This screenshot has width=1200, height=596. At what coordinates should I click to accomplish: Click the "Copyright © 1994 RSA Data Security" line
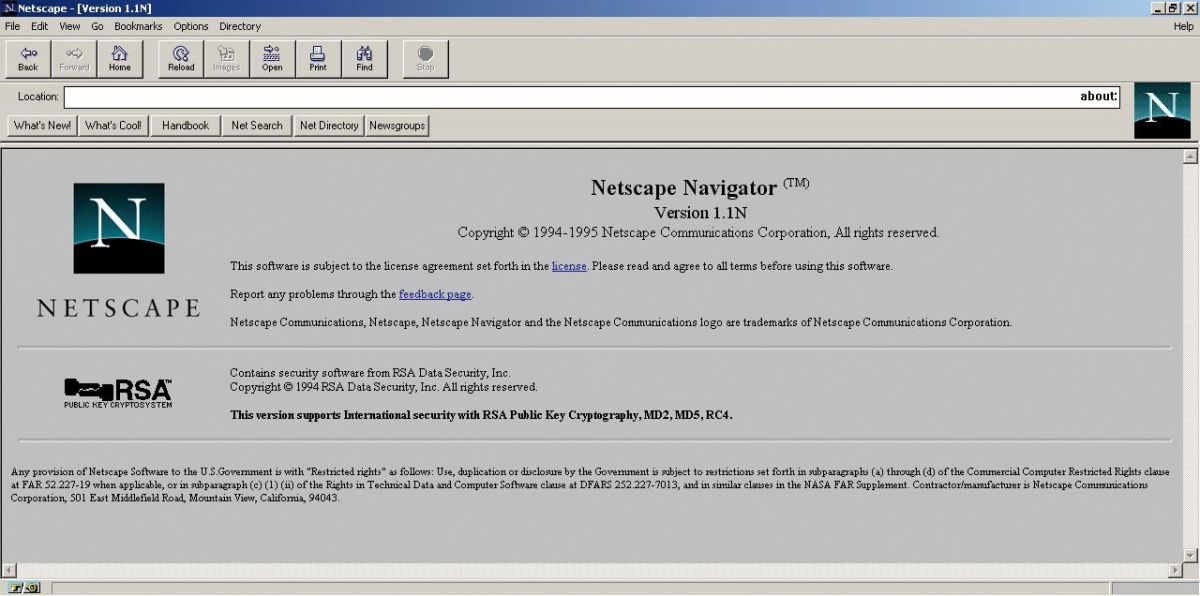383,387
